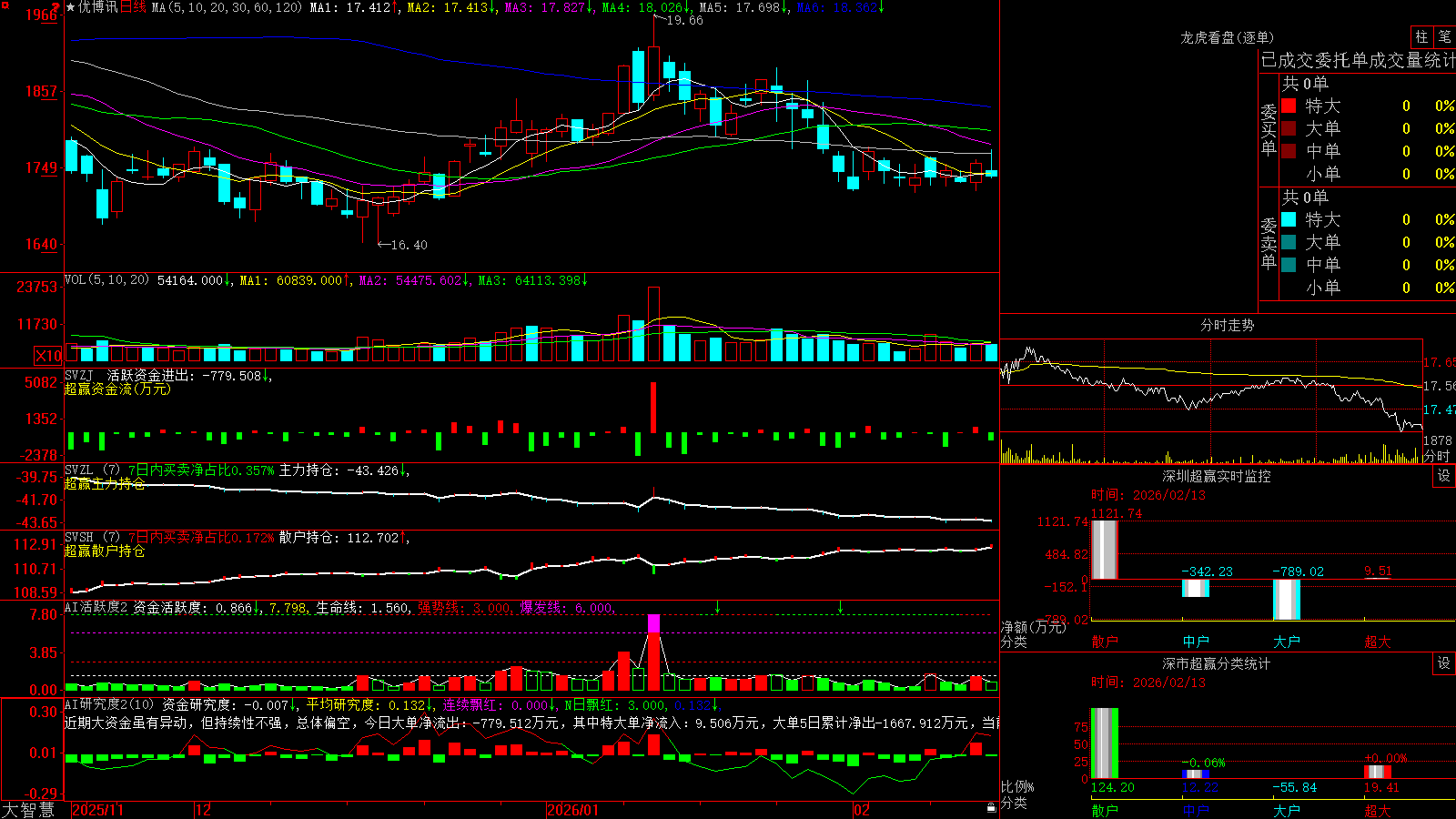Click the tall red 散户 bar labeled 1121.74

(x=1104, y=550)
